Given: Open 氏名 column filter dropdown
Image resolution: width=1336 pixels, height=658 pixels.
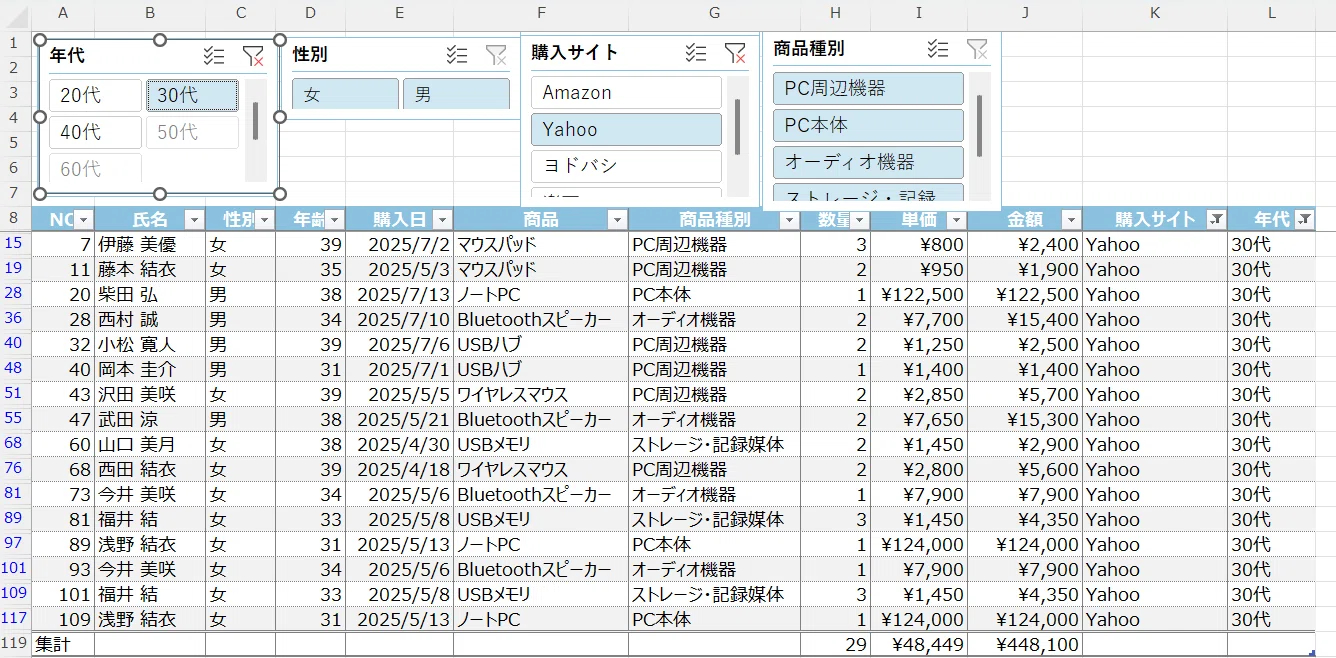Looking at the screenshot, I should click(x=194, y=220).
